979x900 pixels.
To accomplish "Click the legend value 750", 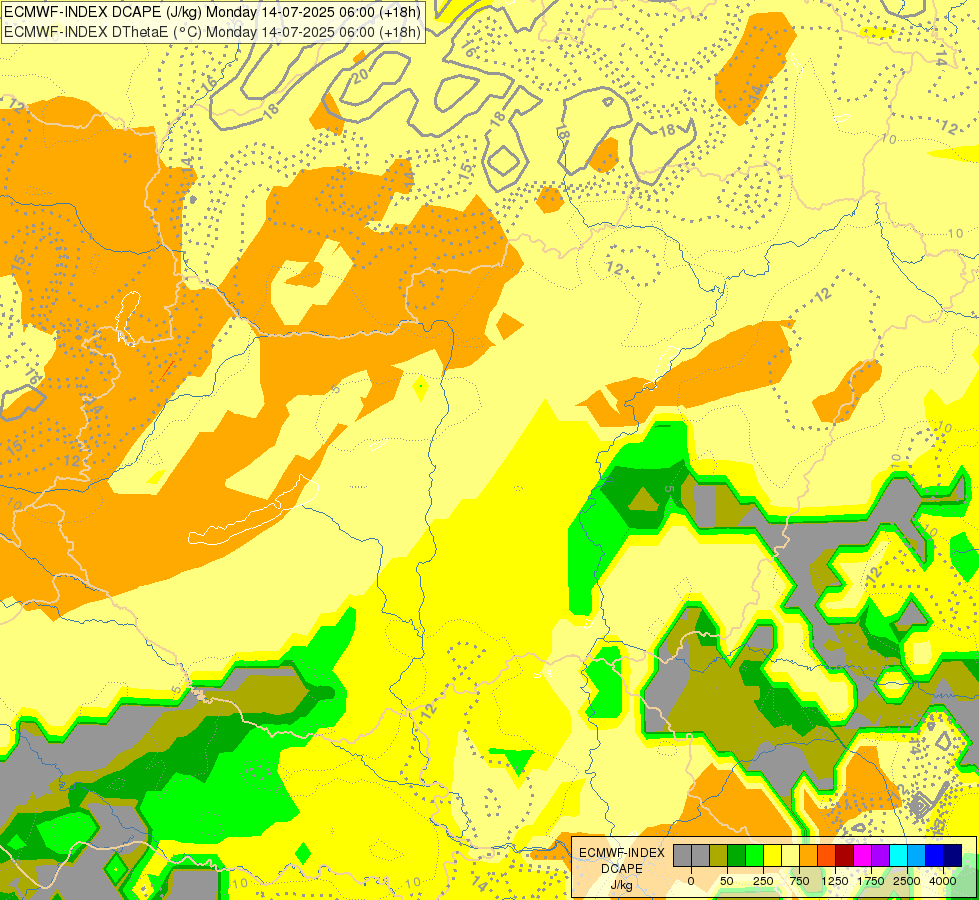I will pyautogui.click(x=799, y=881).
